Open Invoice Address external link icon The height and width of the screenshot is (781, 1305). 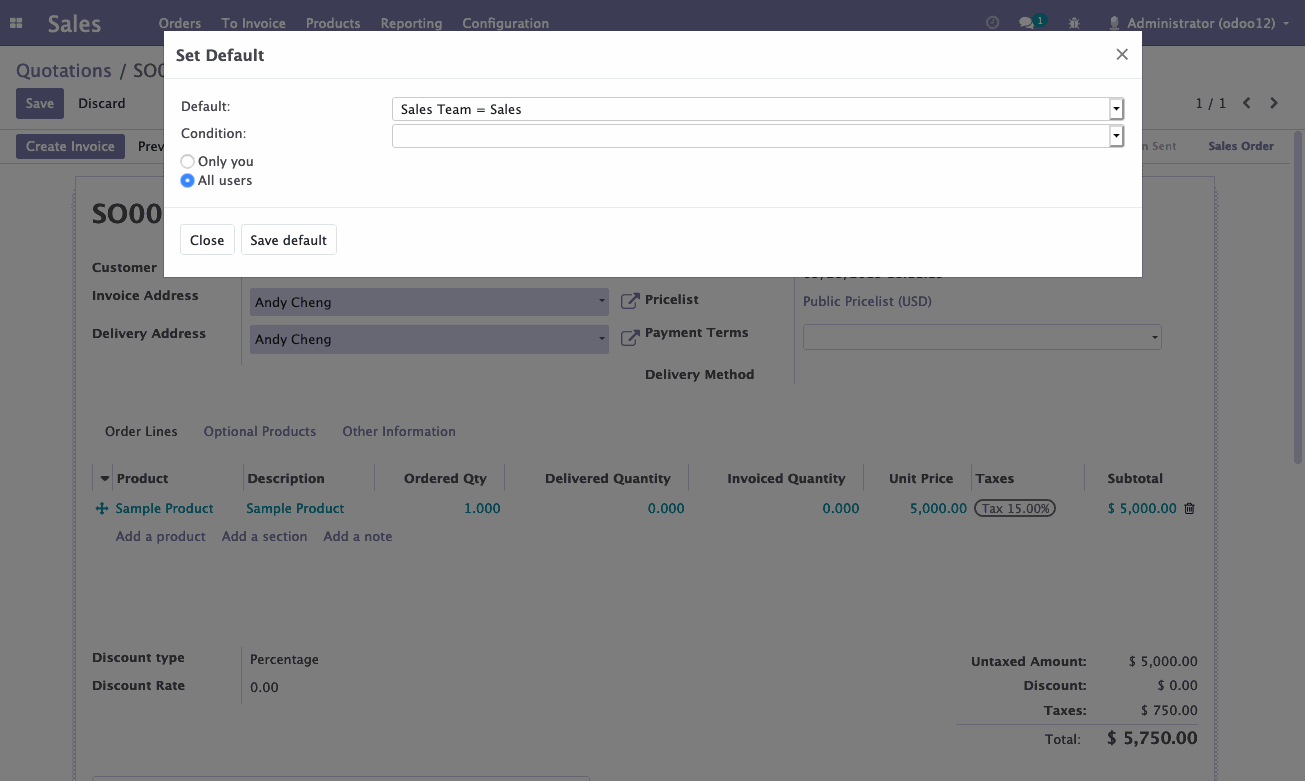(630, 301)
